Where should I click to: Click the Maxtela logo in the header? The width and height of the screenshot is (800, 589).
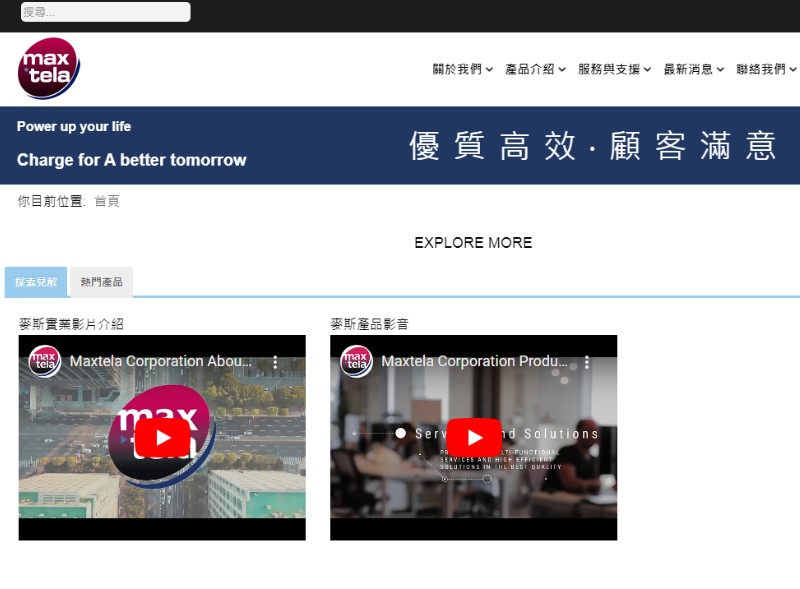pos(48,68)
